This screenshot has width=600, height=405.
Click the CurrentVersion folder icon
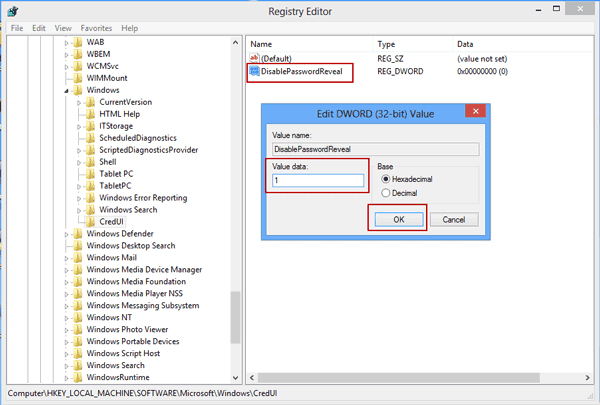(90, 102)
